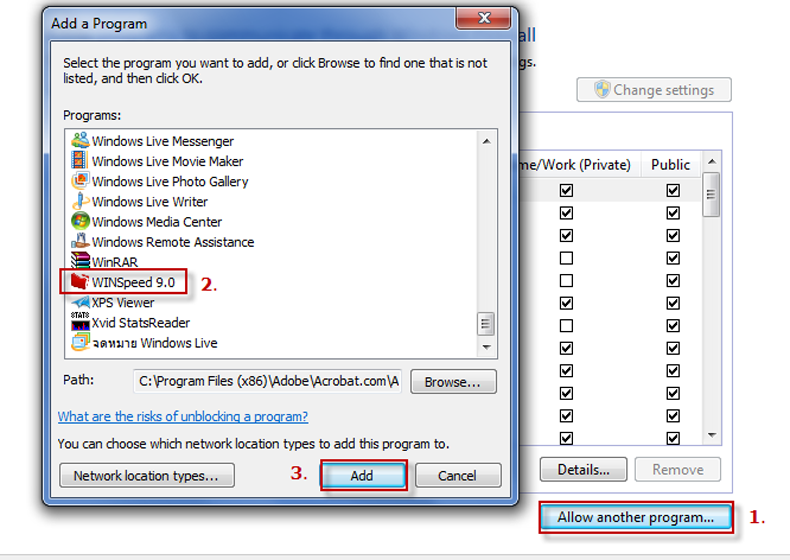Click into the Path text field
The height and width of the screenshot is (560, 790).
[267, 382]
